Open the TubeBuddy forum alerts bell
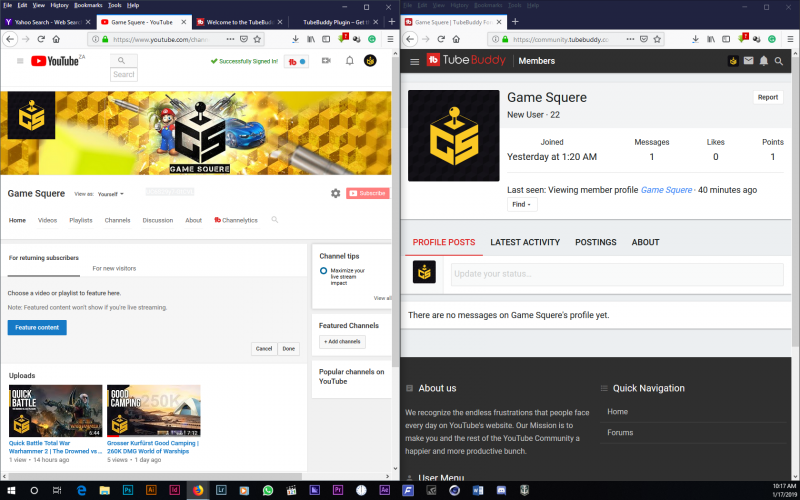 [x=764, y=61]
